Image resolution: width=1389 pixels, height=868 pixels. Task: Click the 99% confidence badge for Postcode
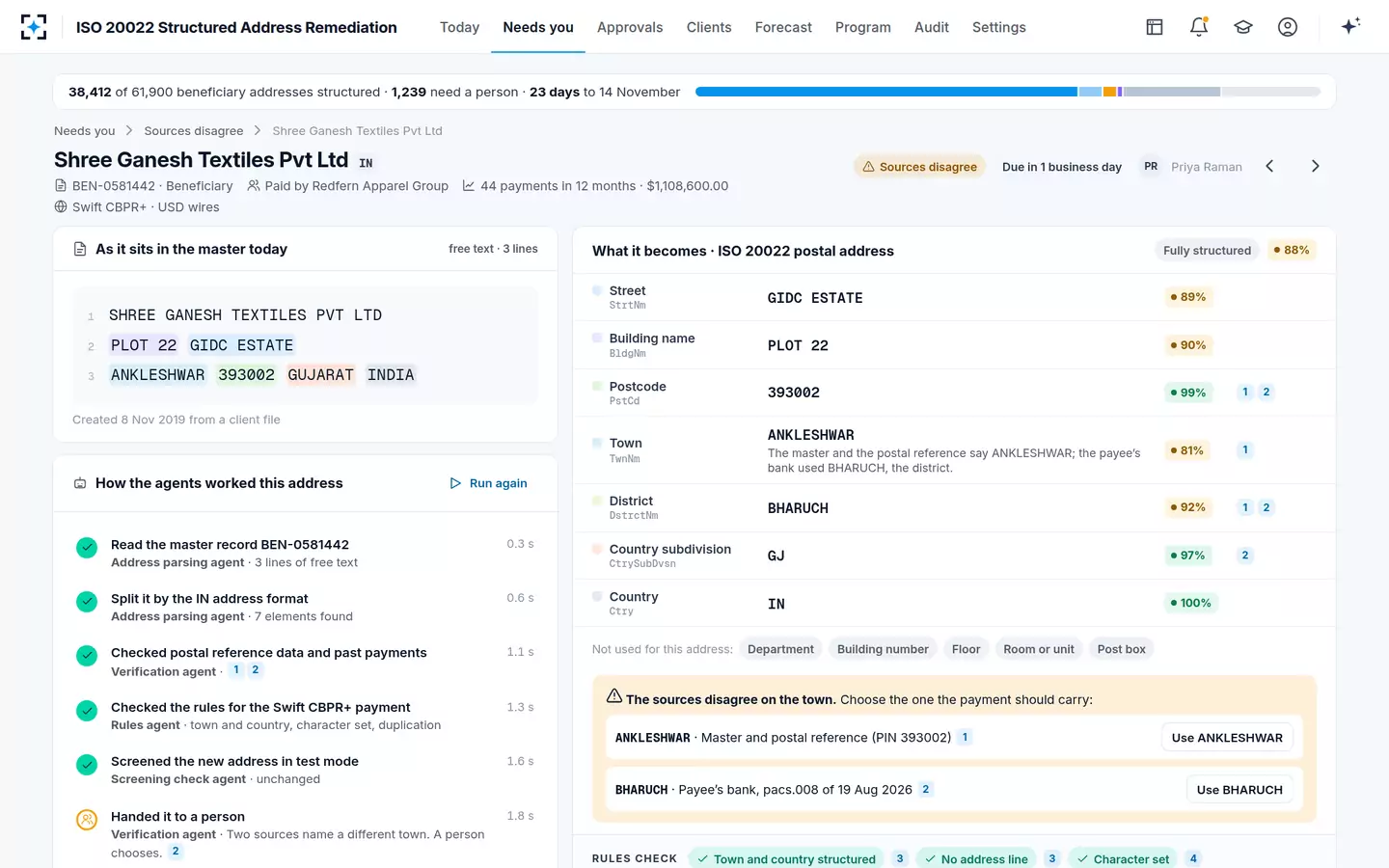(1188, 393)
